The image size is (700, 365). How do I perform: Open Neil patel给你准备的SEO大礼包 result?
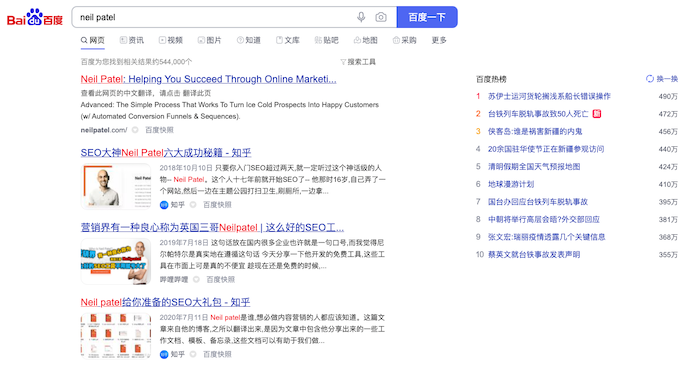[165, 302]
